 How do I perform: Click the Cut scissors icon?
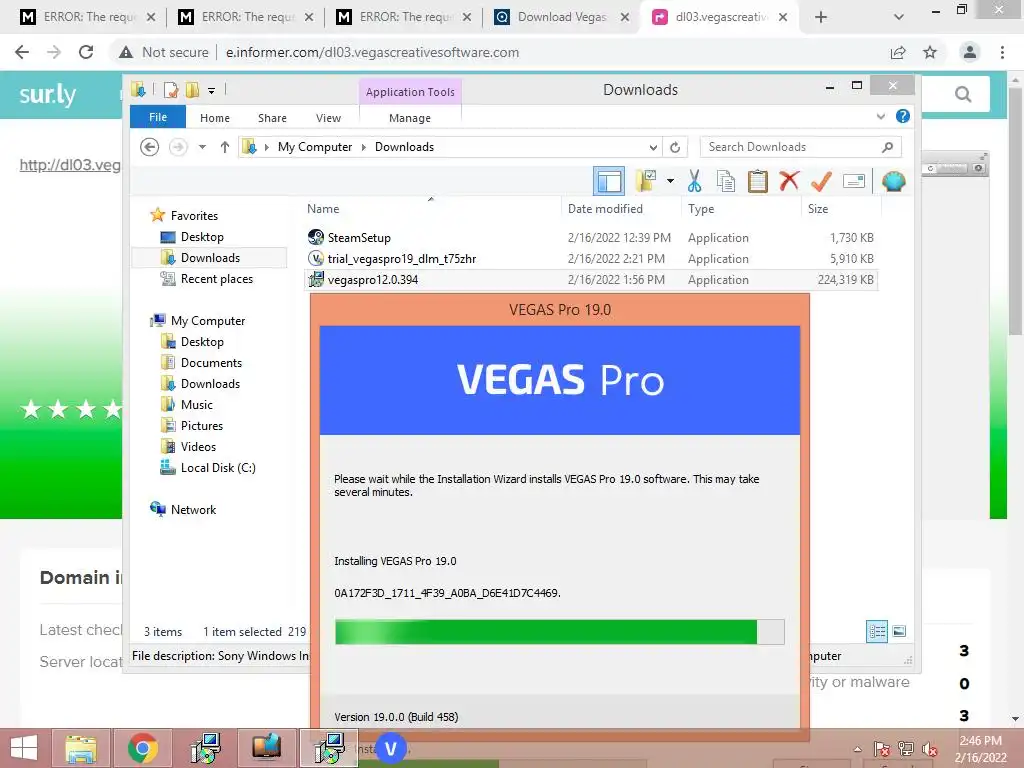point(694,181)
